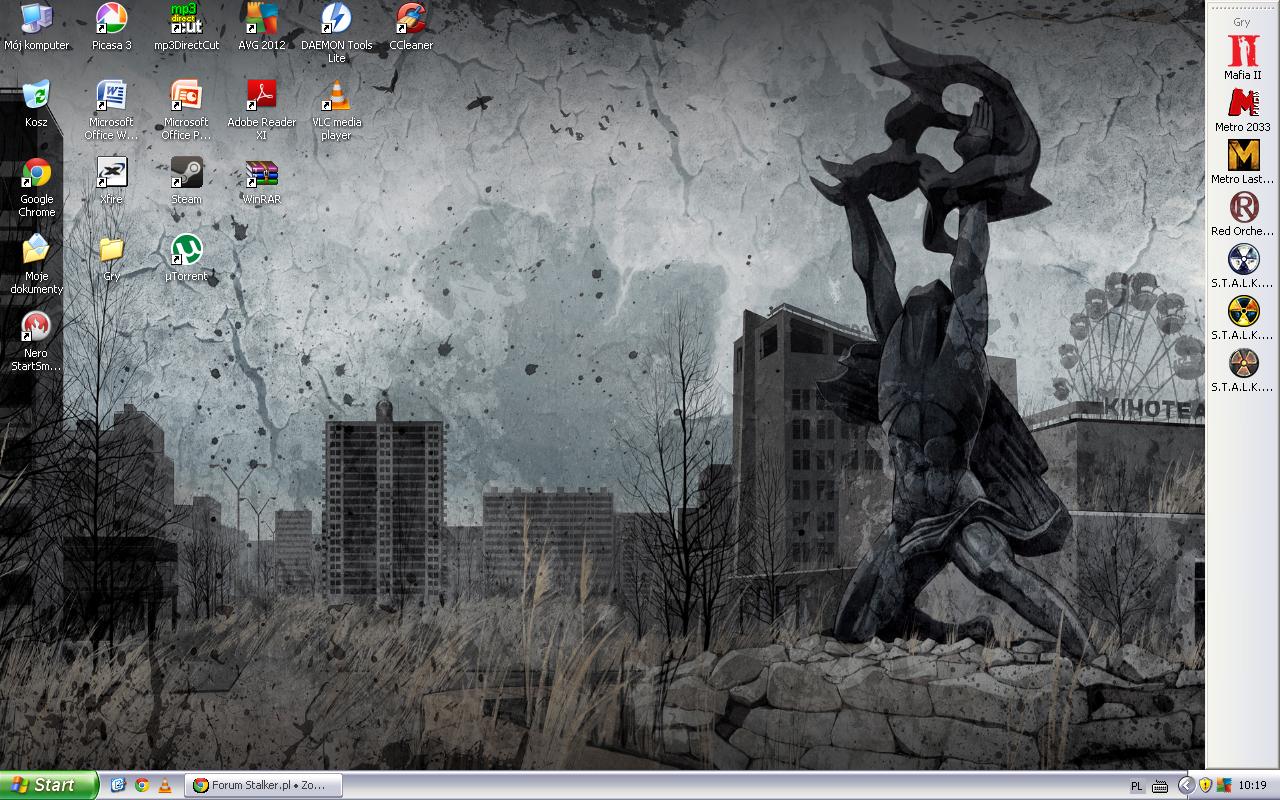Open the Google Chrome desktop shortcut
1280x800 pixels.
(36, 187)
